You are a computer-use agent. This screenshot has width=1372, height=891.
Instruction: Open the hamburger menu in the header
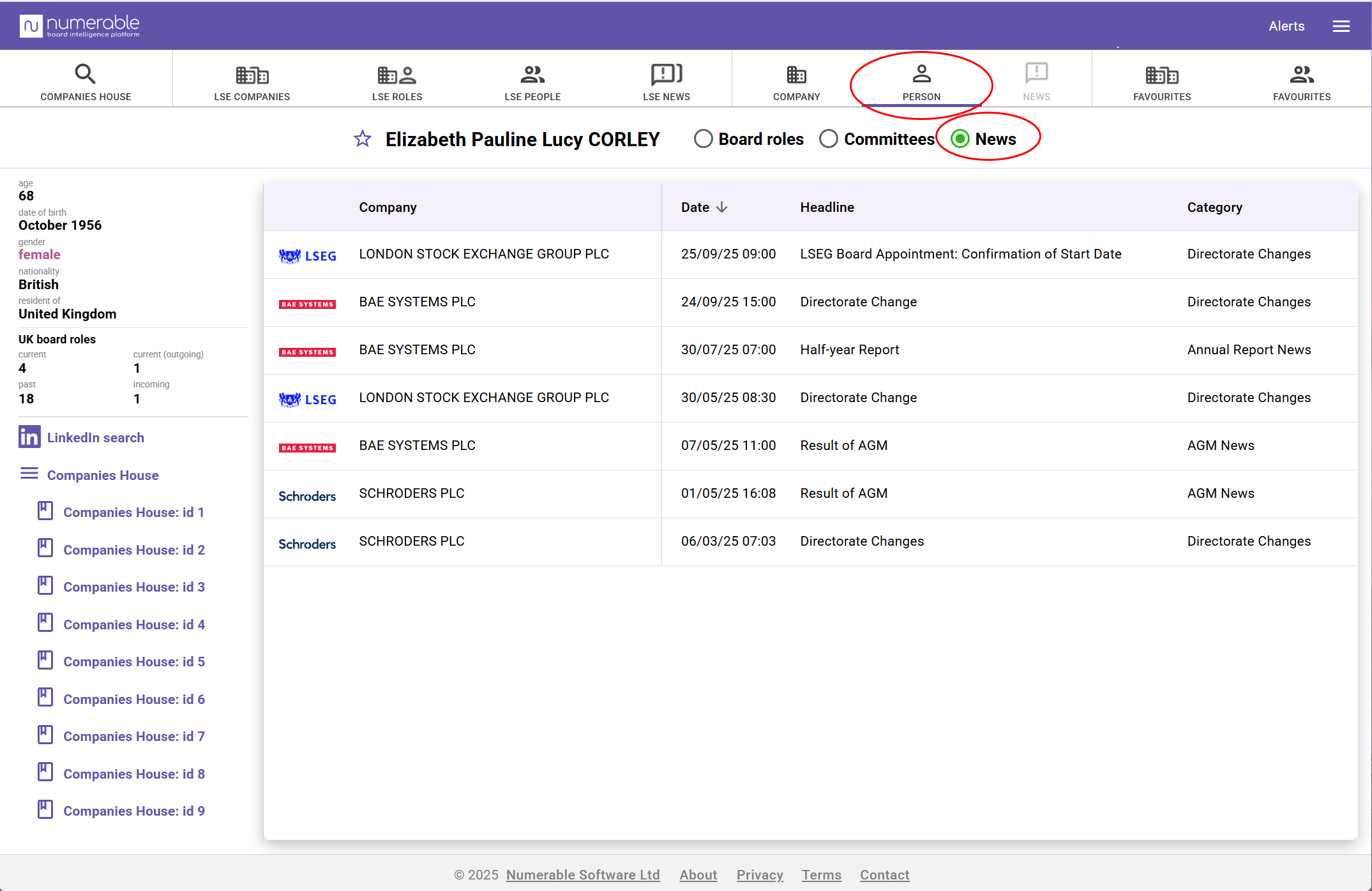point(1341,26)
